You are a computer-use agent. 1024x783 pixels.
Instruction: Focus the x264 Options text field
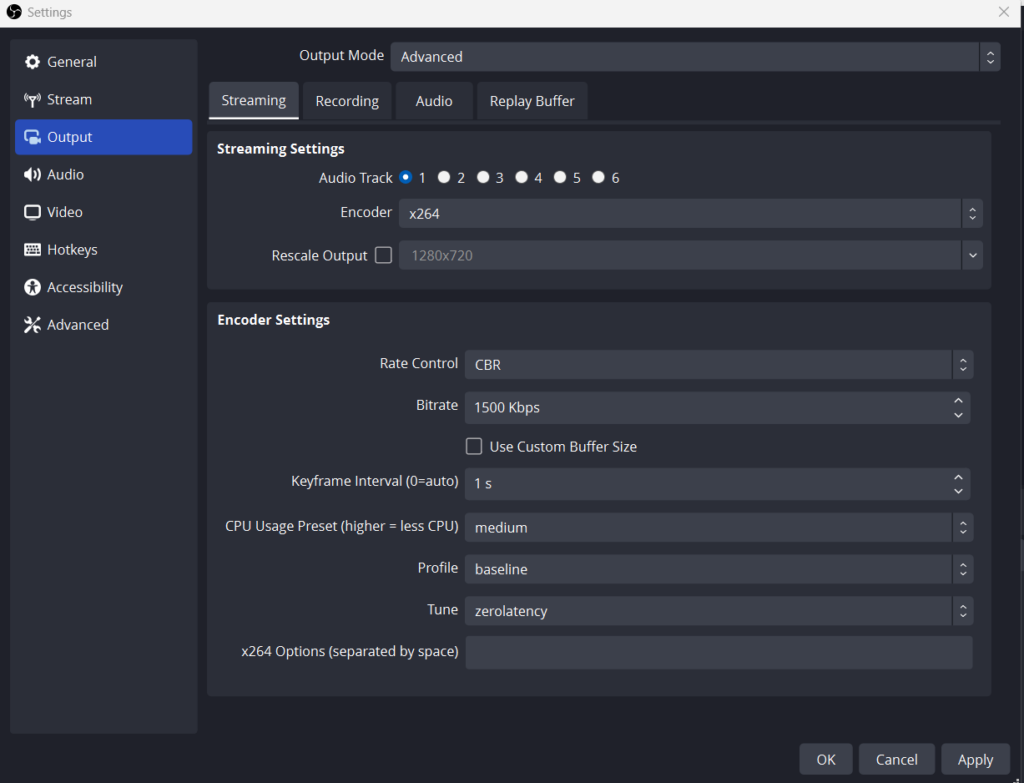click(x=718, y=652)
